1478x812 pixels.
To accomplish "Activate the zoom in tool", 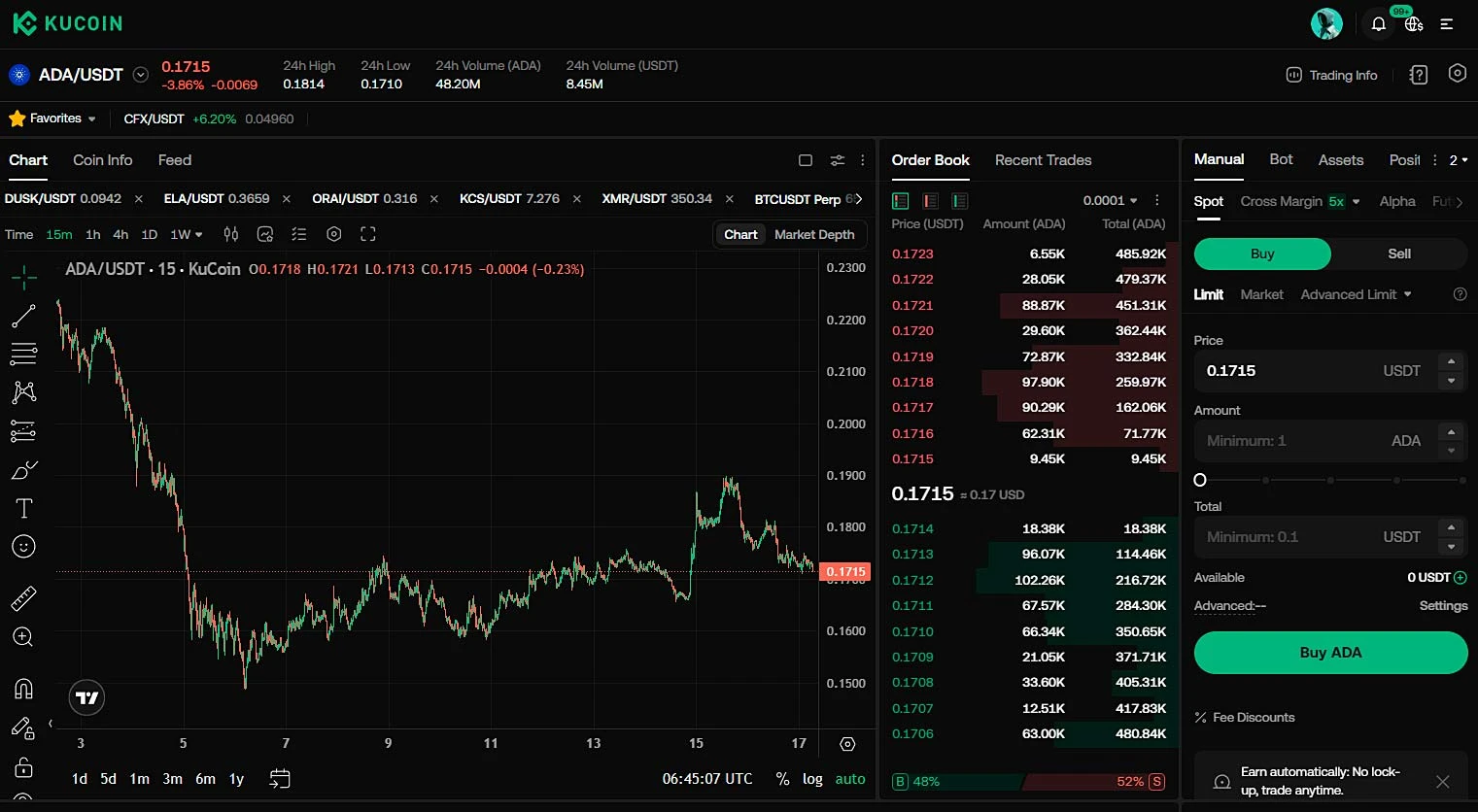I will point(23,637).
